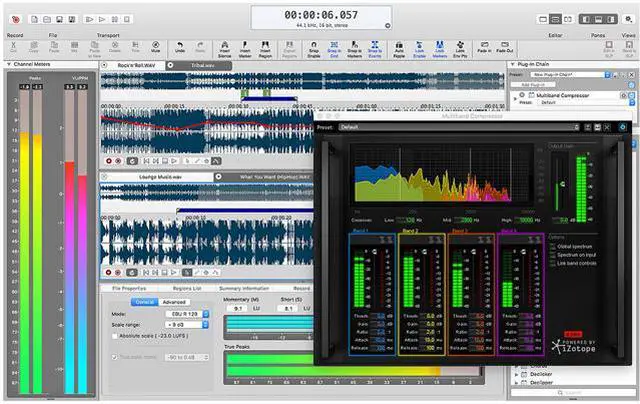
Task: Create a new file with the New icon
Action: tap(35, 19)
